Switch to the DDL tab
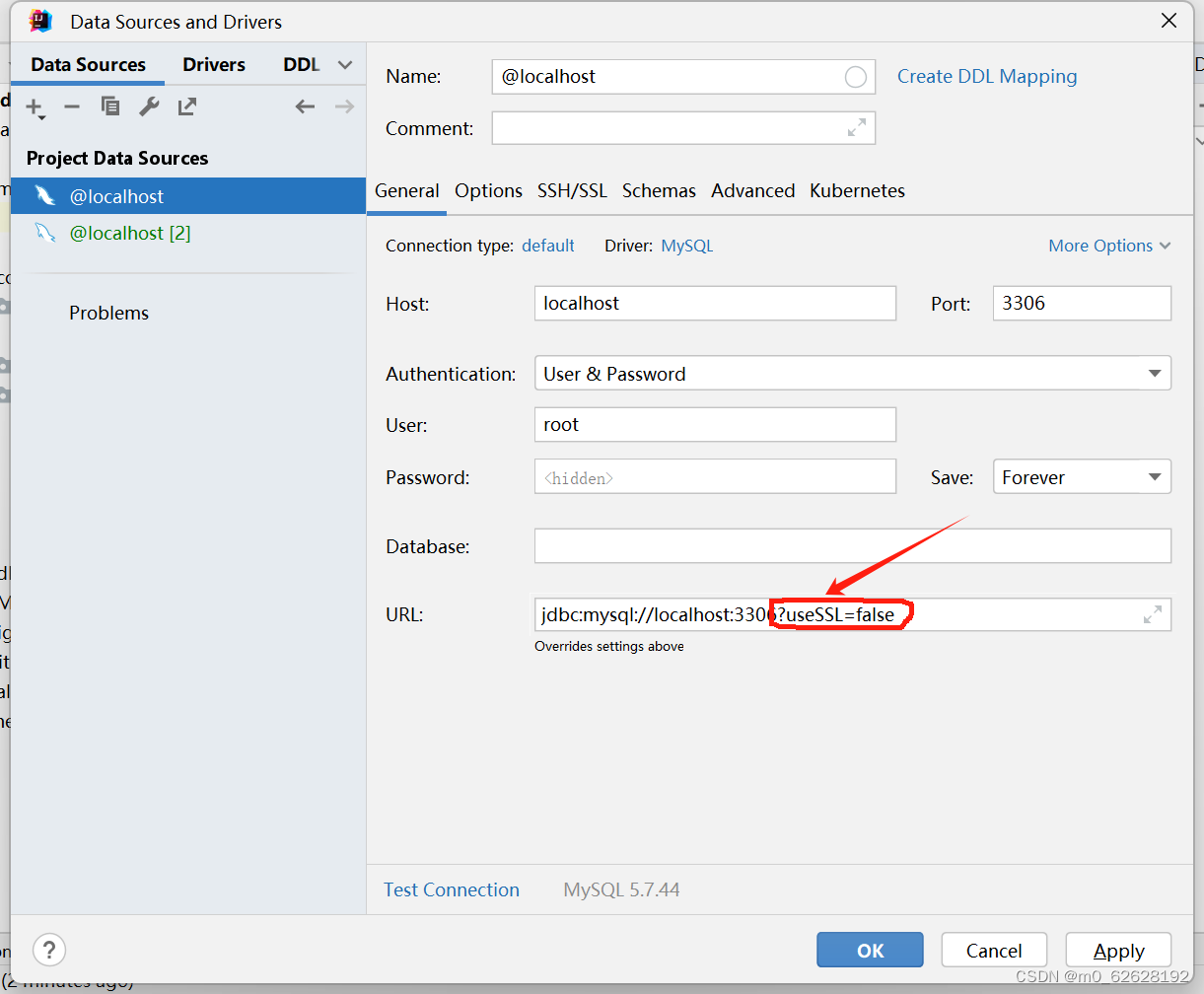The width and height of the screenshot is (1204, 994). pyautogui.click(x=302, y=65)
